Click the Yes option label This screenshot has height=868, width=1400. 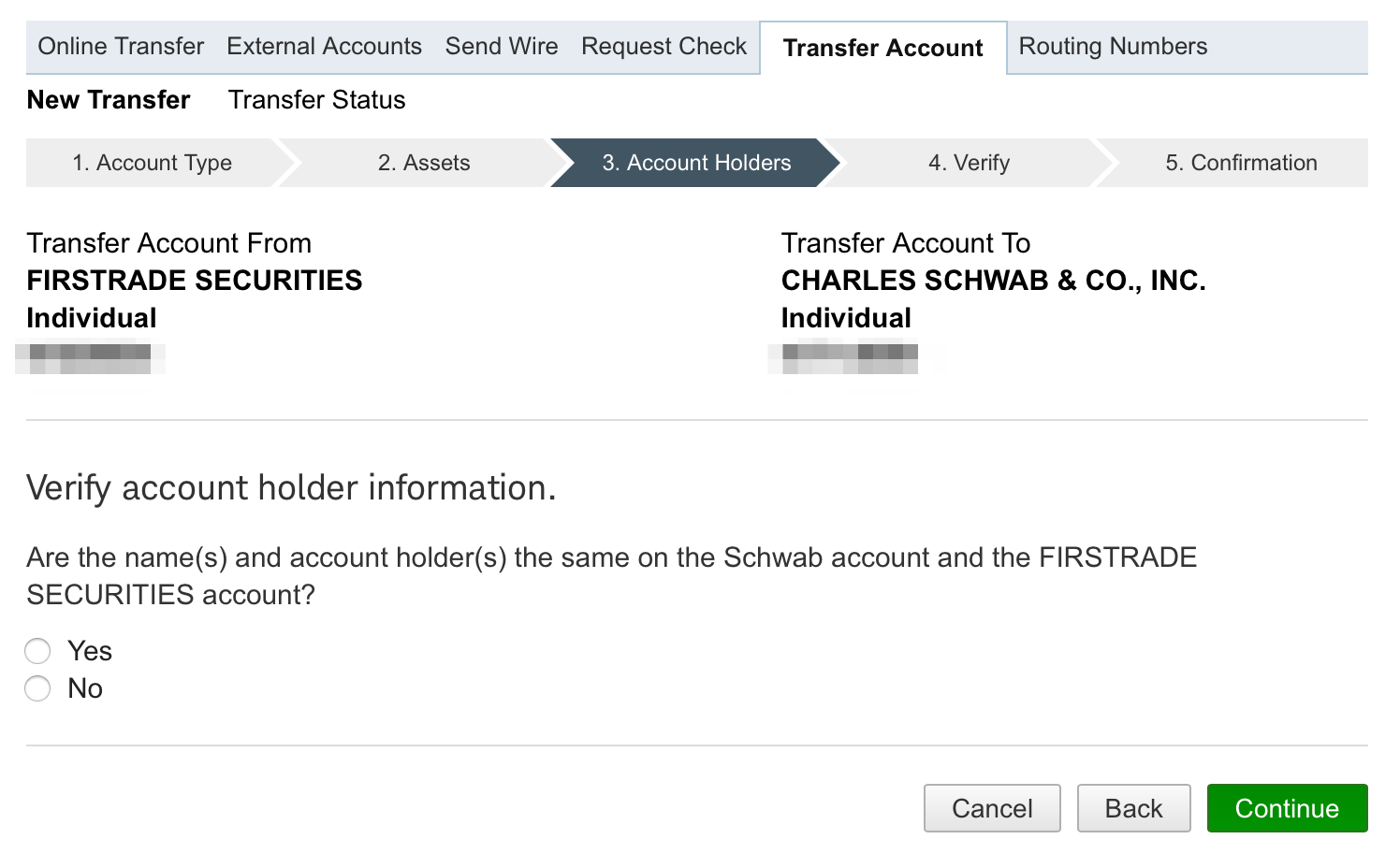click(90, 651)
